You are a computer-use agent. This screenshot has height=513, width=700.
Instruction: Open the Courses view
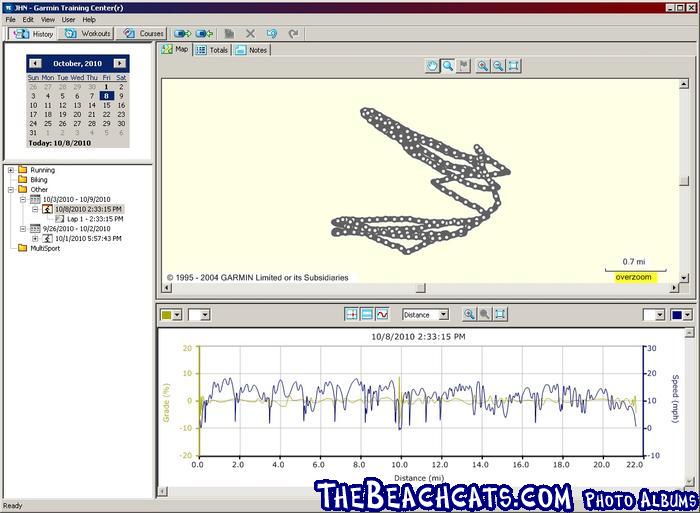coord(142,33)
